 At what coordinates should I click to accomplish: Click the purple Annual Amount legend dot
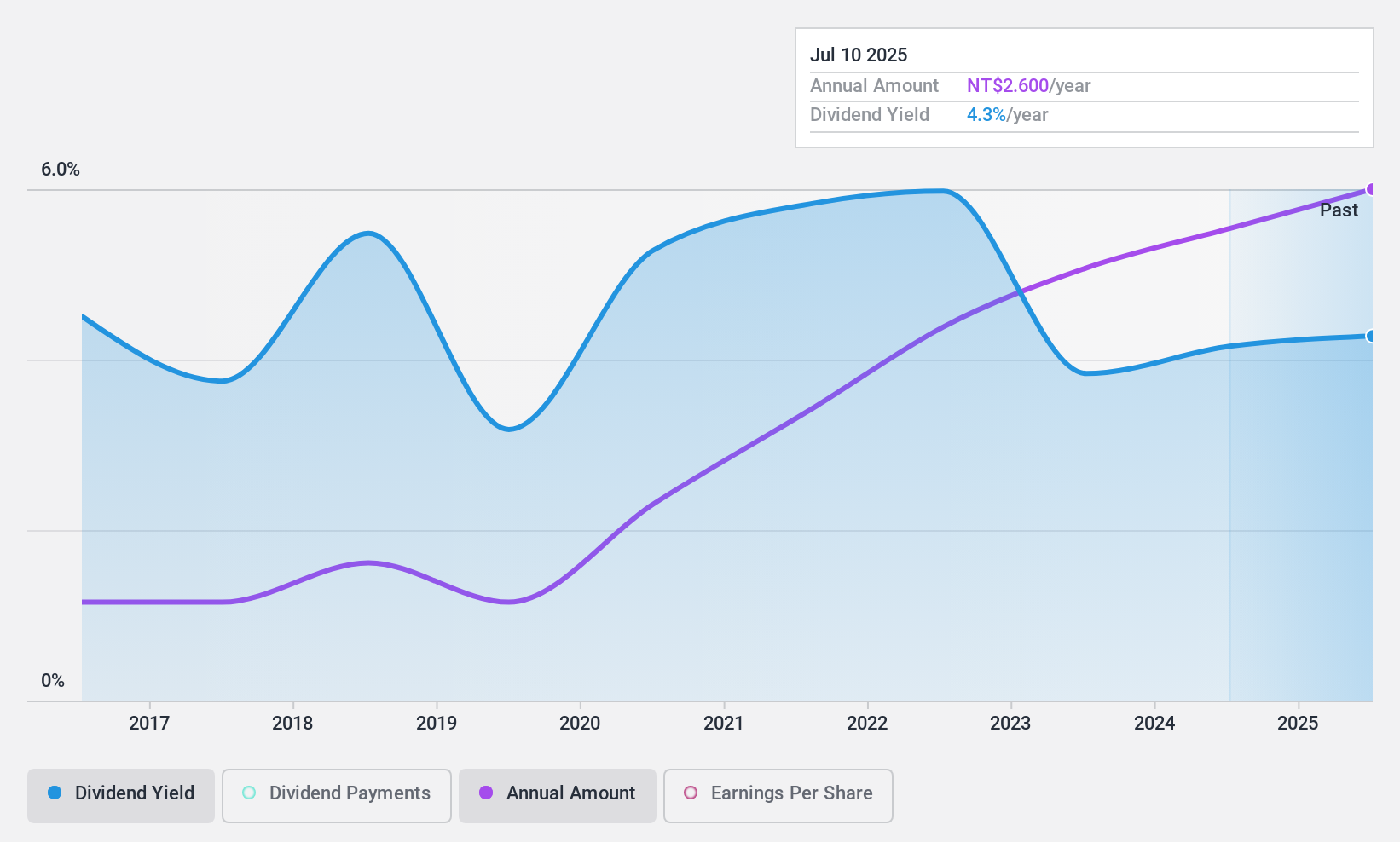(x=486, y=793)
